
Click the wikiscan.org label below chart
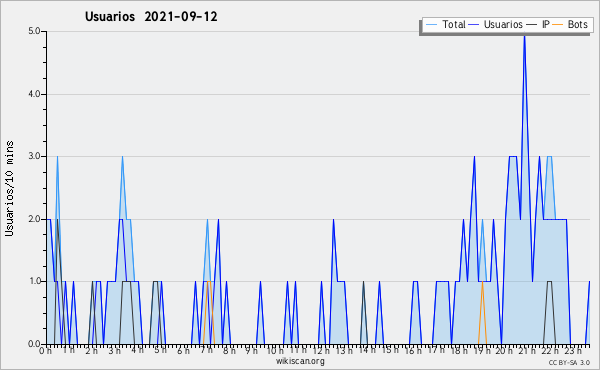pos(300,361)
